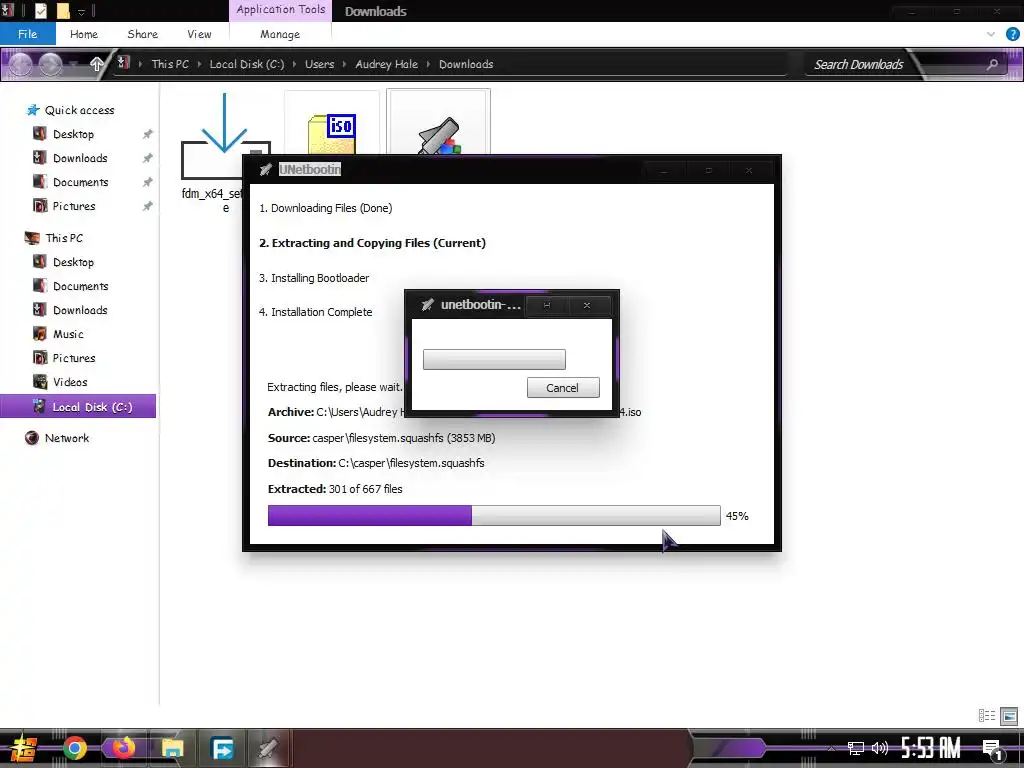The image size is (1024, 768).
Task: Open the Start menu button
Action: pyautogui.click(x=22, y=748)
